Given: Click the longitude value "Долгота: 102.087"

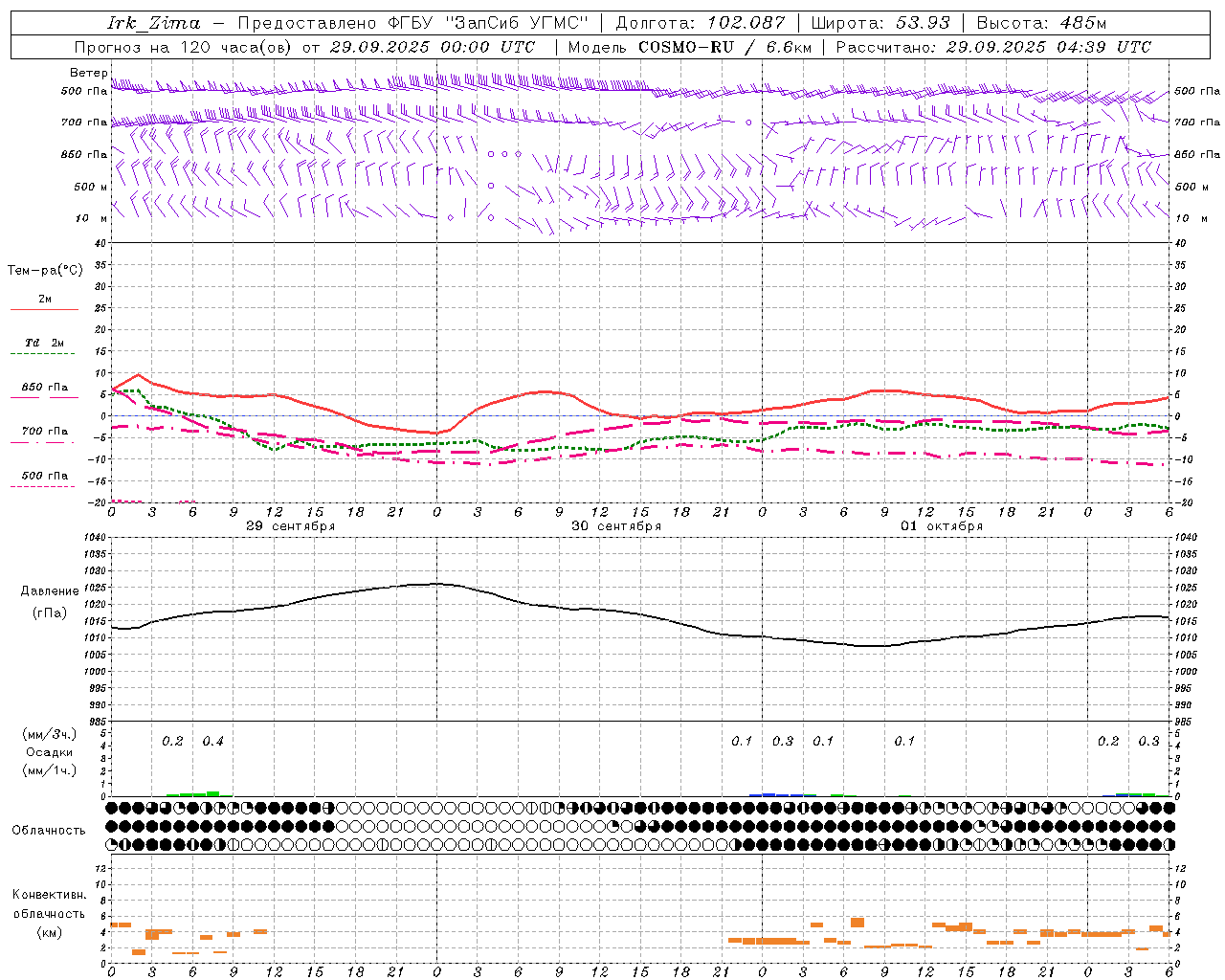Looking at the screenshot, I should click(x=700, y=23).
